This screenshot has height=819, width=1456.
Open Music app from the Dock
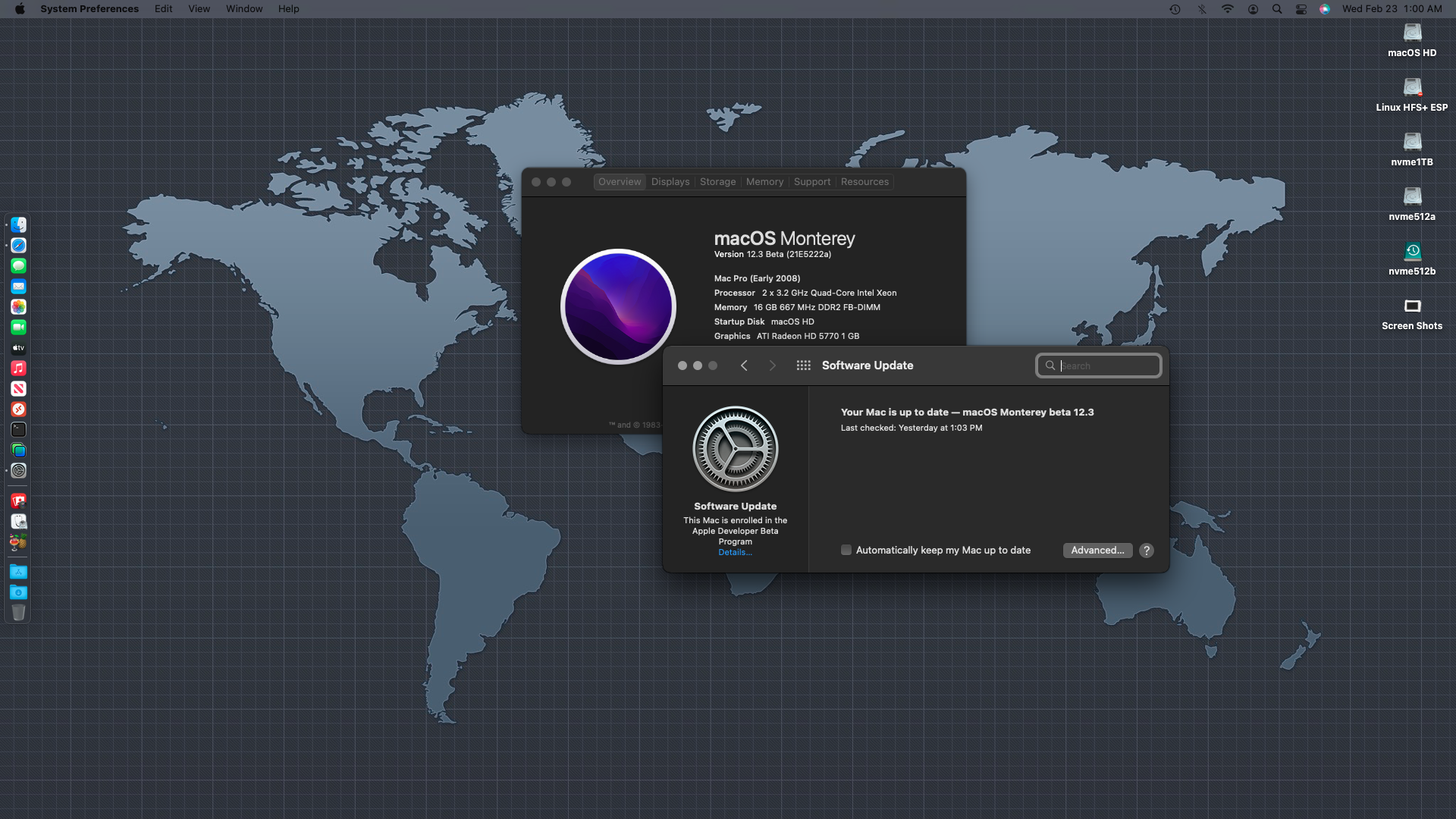coord(19,369)
